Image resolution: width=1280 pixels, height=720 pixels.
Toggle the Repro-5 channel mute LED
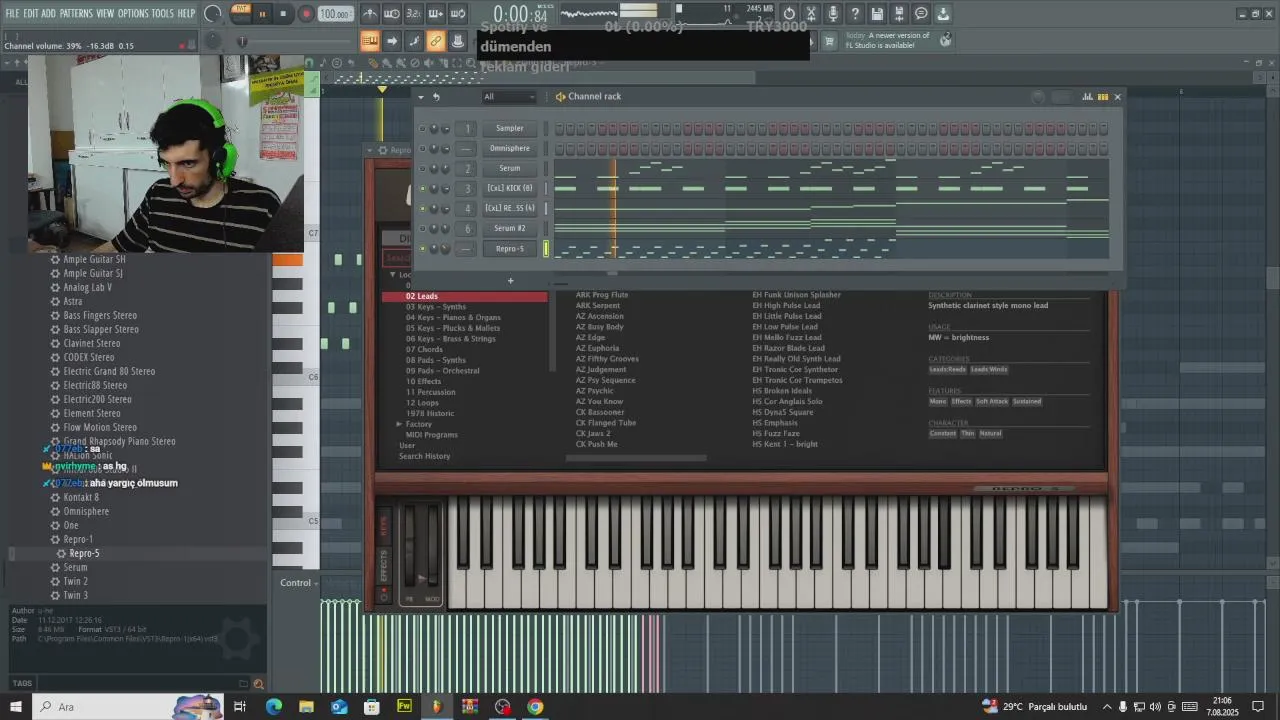pos(422,249)
